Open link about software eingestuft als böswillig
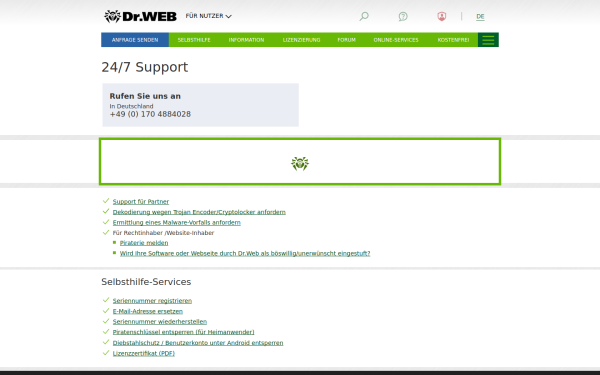Screen dimensions: 600x375 [245, 253]
